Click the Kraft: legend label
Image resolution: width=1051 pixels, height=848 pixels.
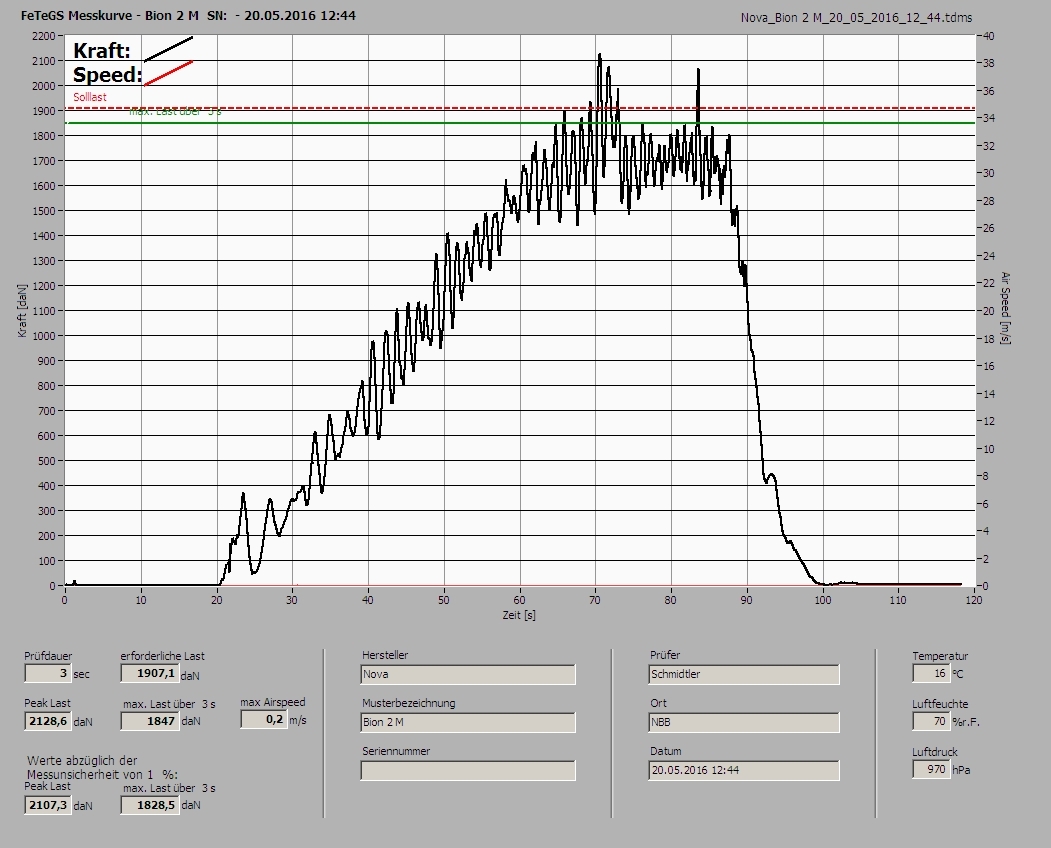pos(102,50)
